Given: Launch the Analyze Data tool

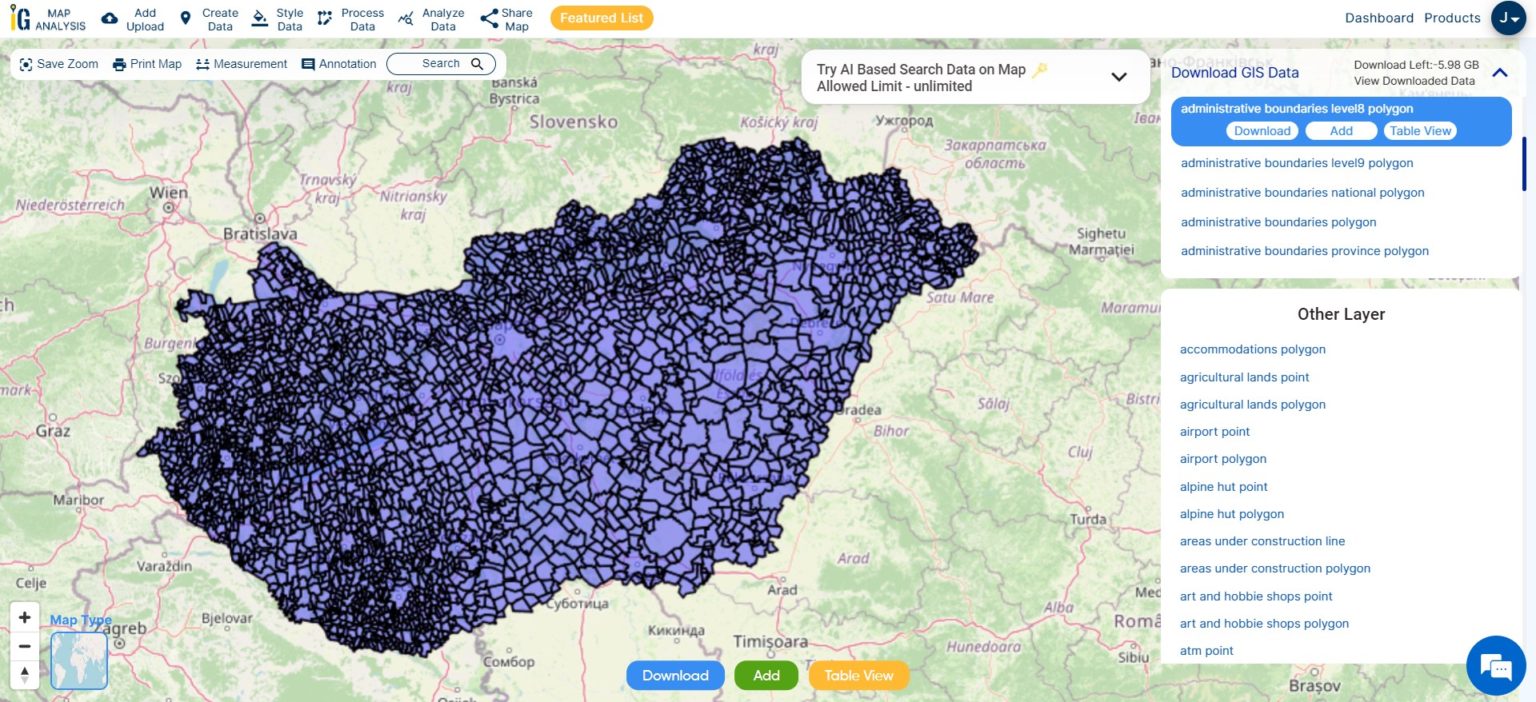Looking at the screenshot, I should tap(405, 19).
